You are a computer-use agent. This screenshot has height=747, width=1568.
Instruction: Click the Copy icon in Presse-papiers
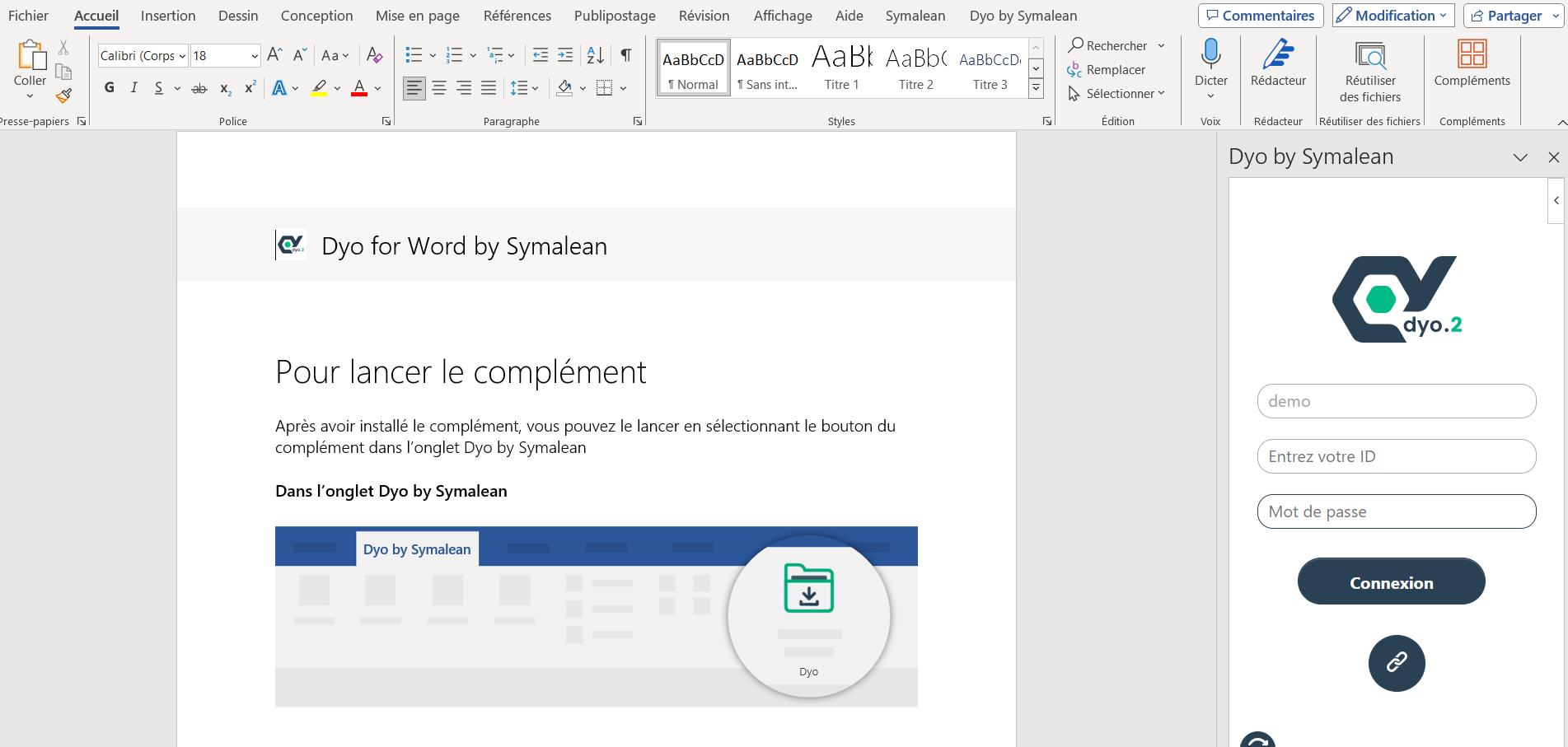click(63, 72)
